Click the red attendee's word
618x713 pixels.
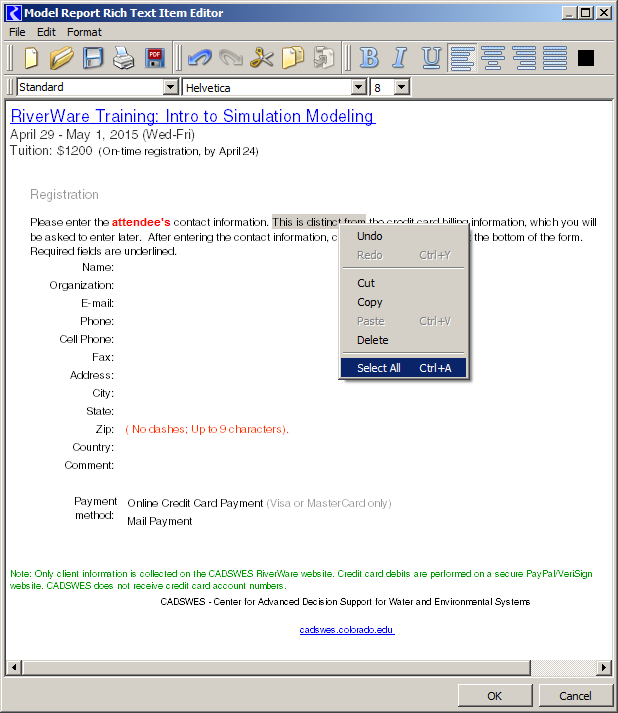pyautogui.click(x=141, y=222)
